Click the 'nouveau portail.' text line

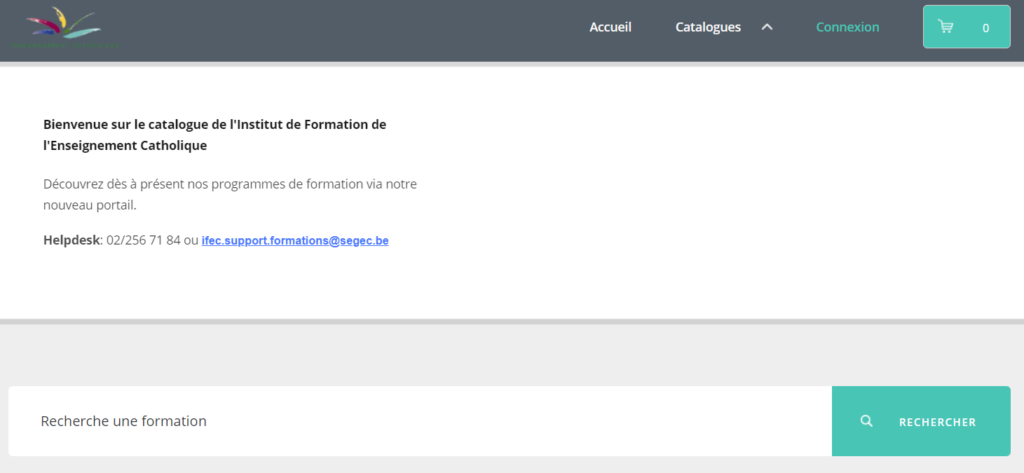coord(89,205)
